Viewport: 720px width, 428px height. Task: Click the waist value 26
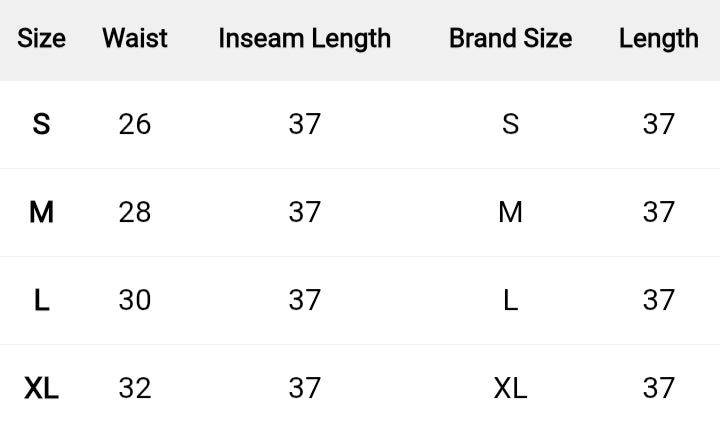135,124
